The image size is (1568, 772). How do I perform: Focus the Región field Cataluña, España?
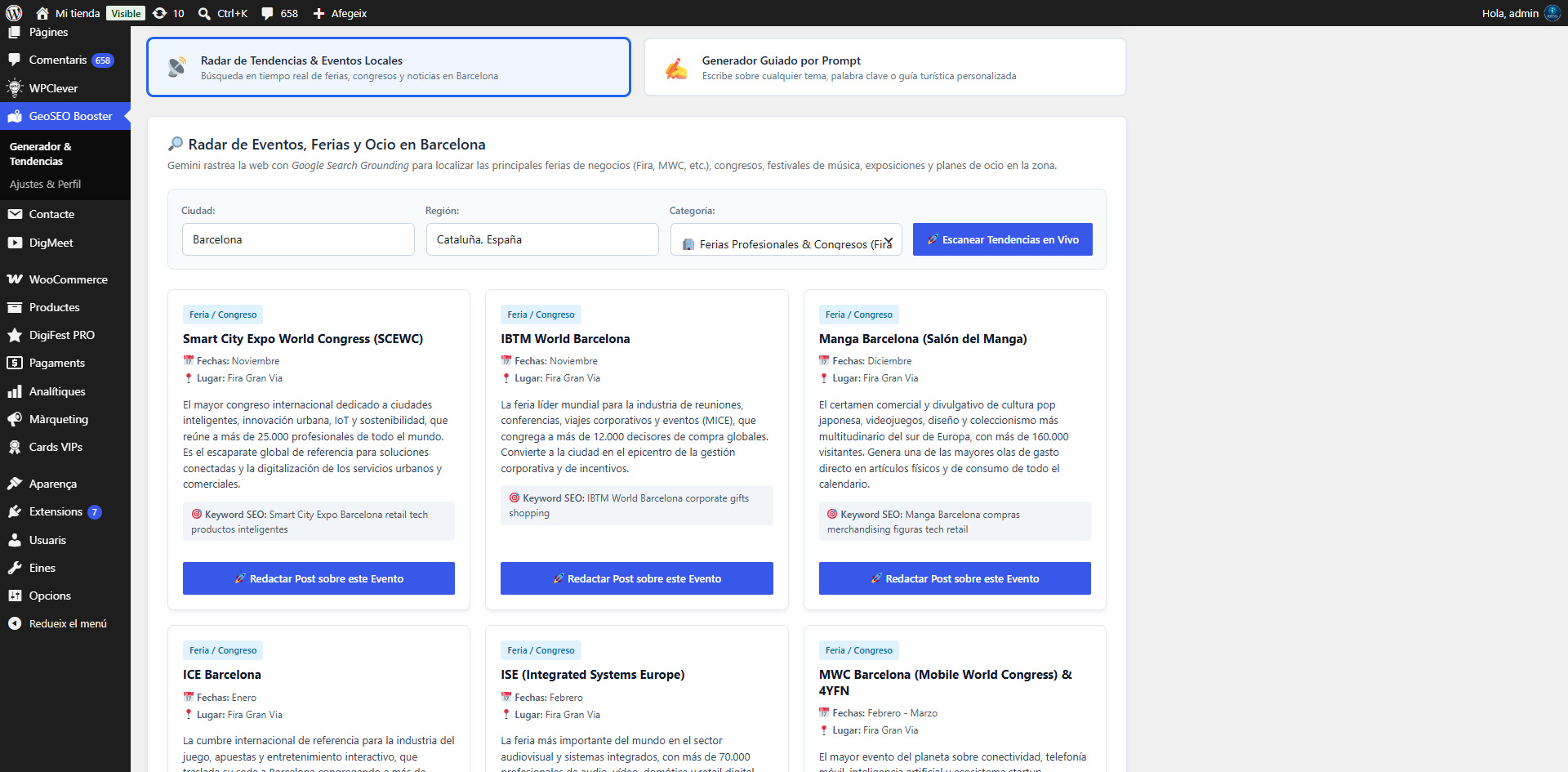pos(542,239)
